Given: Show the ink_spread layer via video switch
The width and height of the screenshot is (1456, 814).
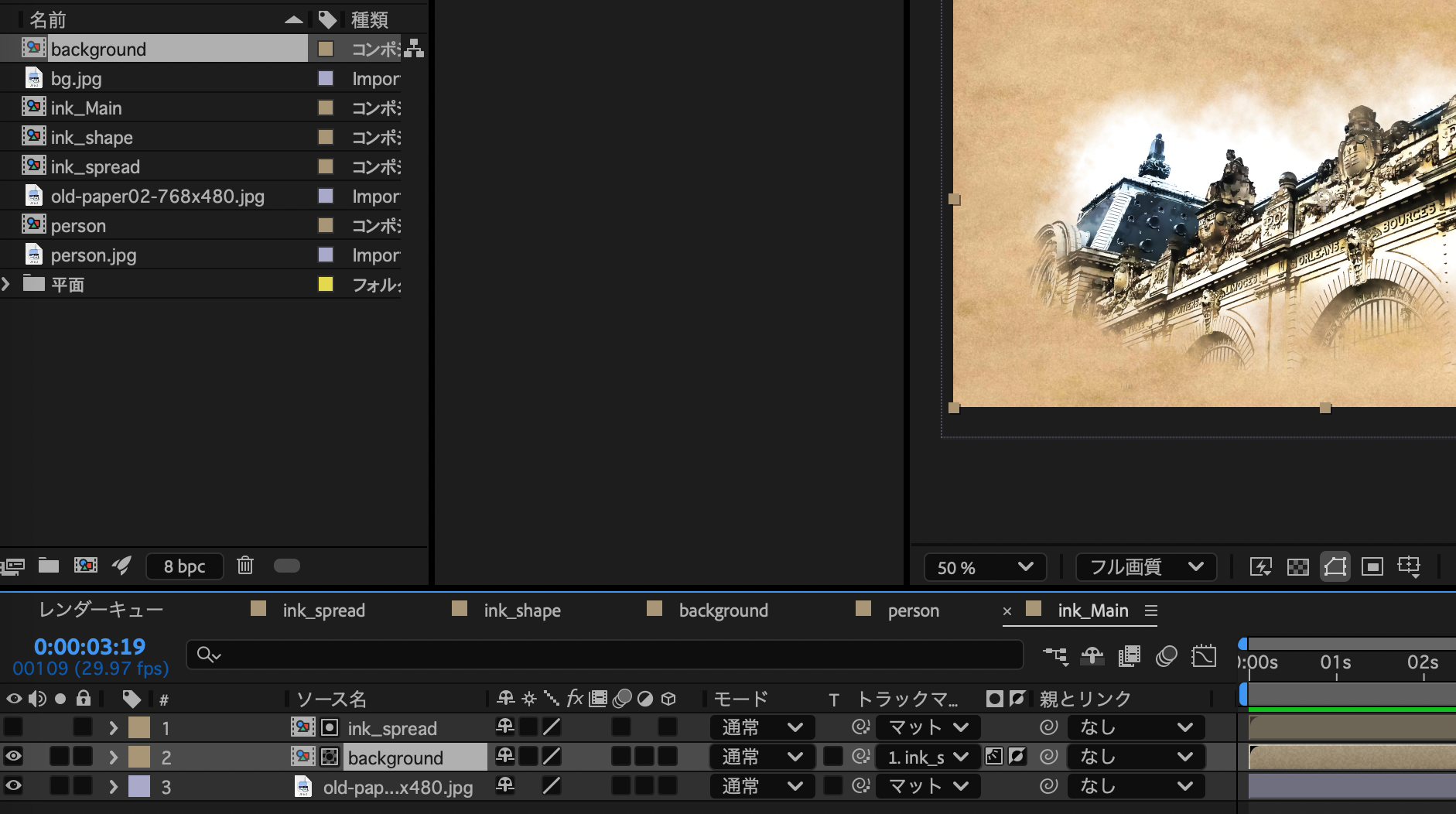Looking at the screenshot, I should point(13,727).
